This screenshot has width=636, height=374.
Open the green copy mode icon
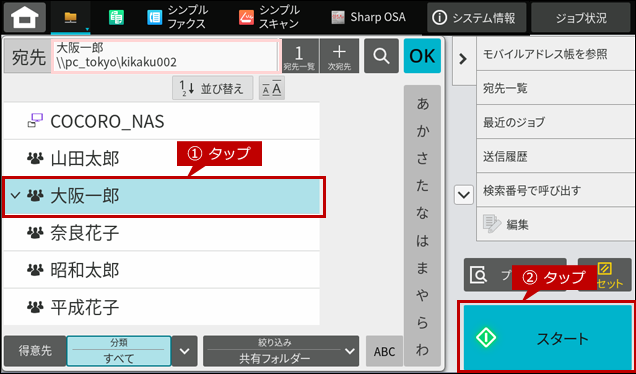pyautogui.click(x=116, y=17)
